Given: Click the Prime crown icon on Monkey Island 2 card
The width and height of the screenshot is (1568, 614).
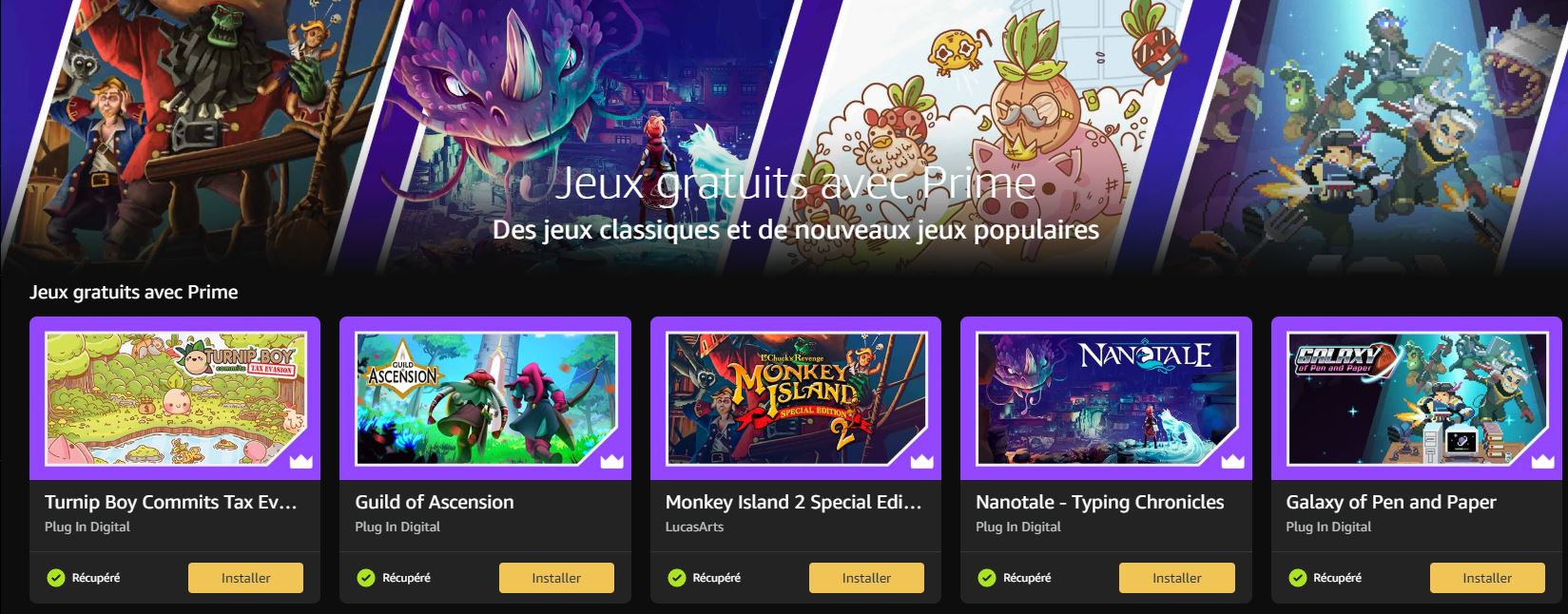Looking at the screenshot, I should click(921, 462).
